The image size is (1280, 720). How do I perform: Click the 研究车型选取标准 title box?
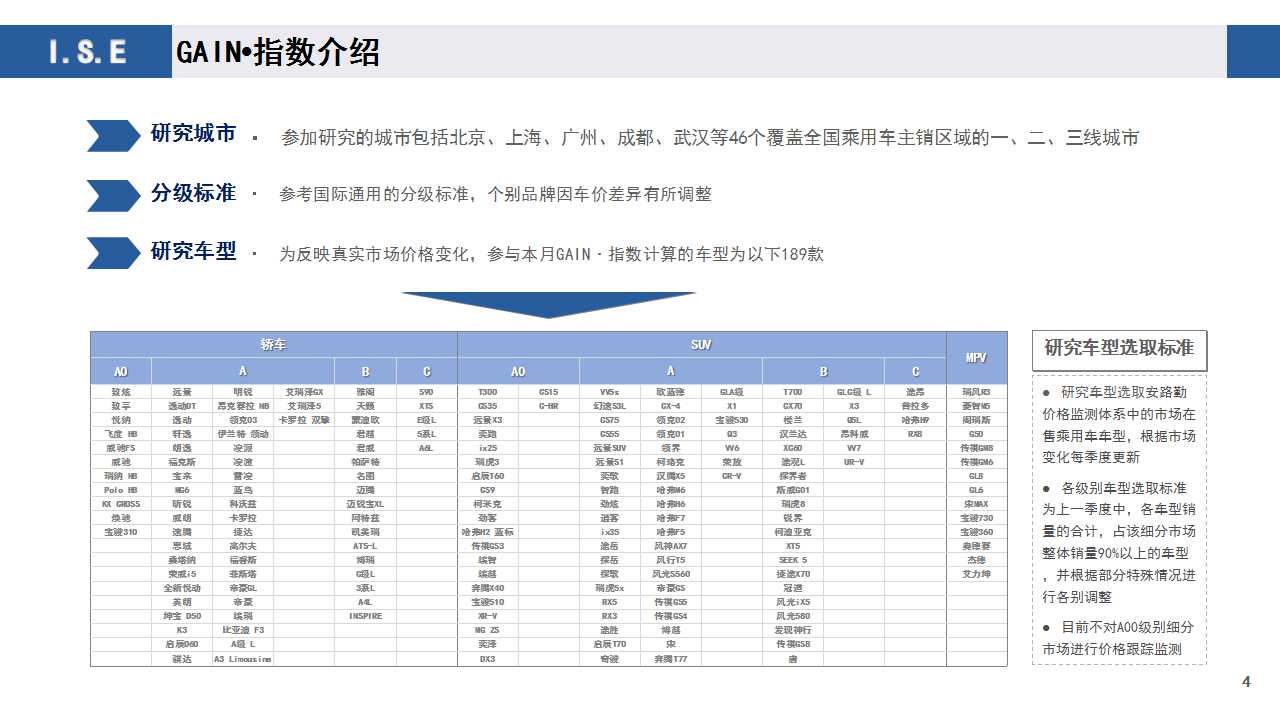[x=1119, y=349]
